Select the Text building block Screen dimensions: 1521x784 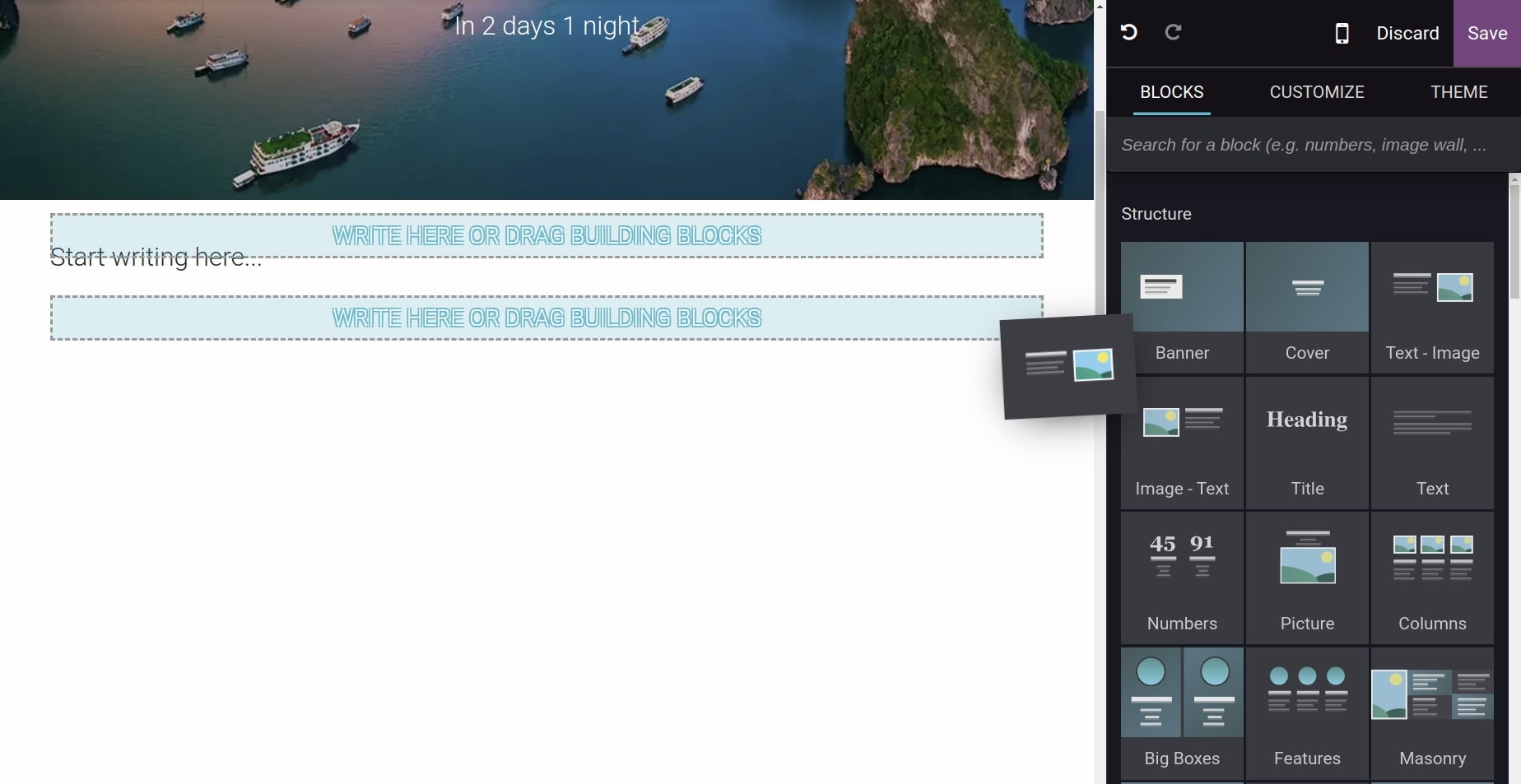coord(1432,443)
